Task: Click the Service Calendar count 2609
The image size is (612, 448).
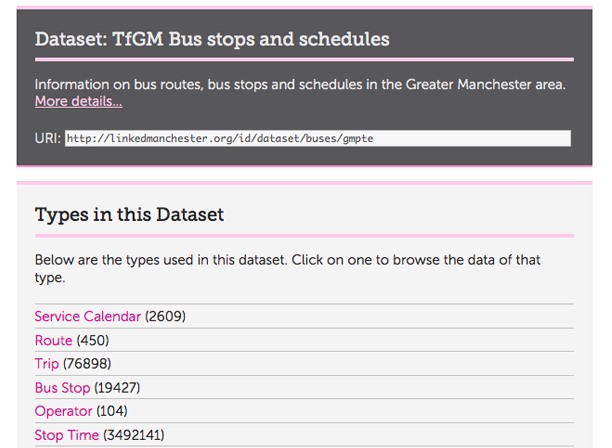Action: click(x=166, y=316)
